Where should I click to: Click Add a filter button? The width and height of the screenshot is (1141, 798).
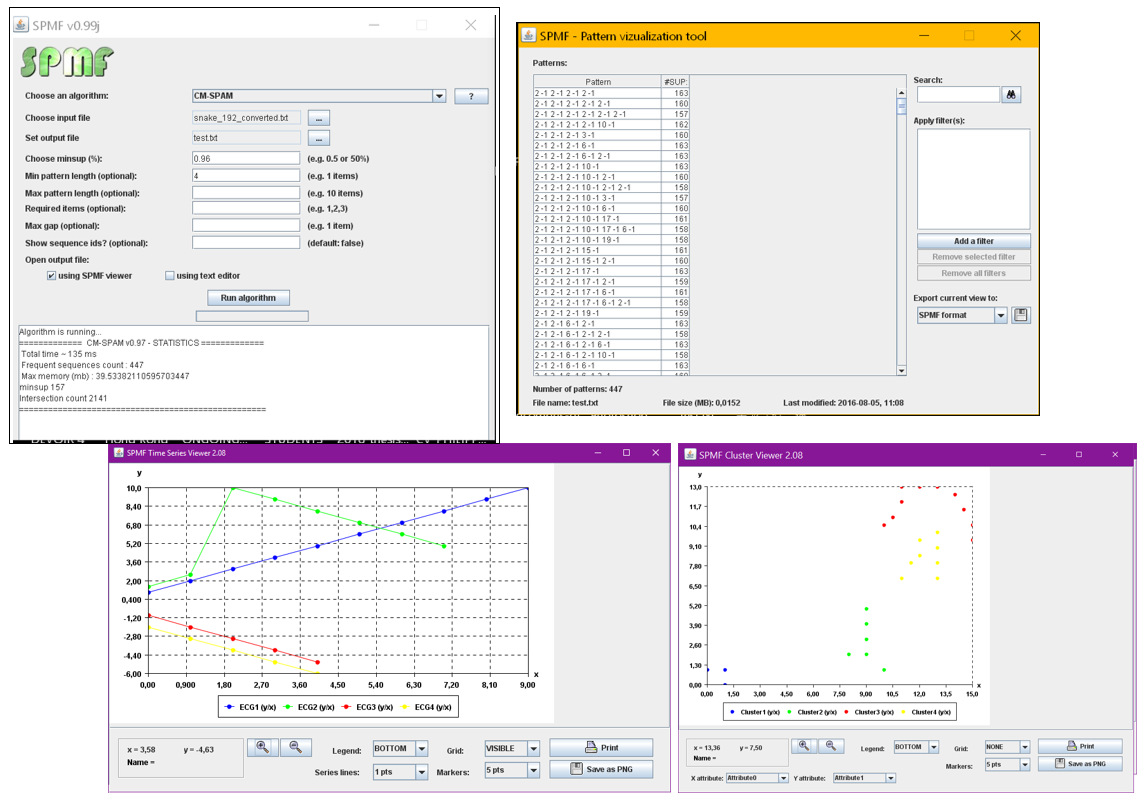coord(974,241)
